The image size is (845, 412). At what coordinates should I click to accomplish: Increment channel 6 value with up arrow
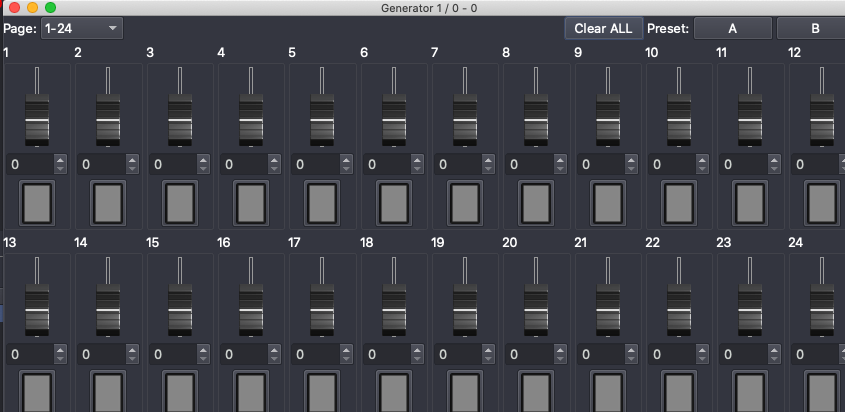(x=417, y=160)
